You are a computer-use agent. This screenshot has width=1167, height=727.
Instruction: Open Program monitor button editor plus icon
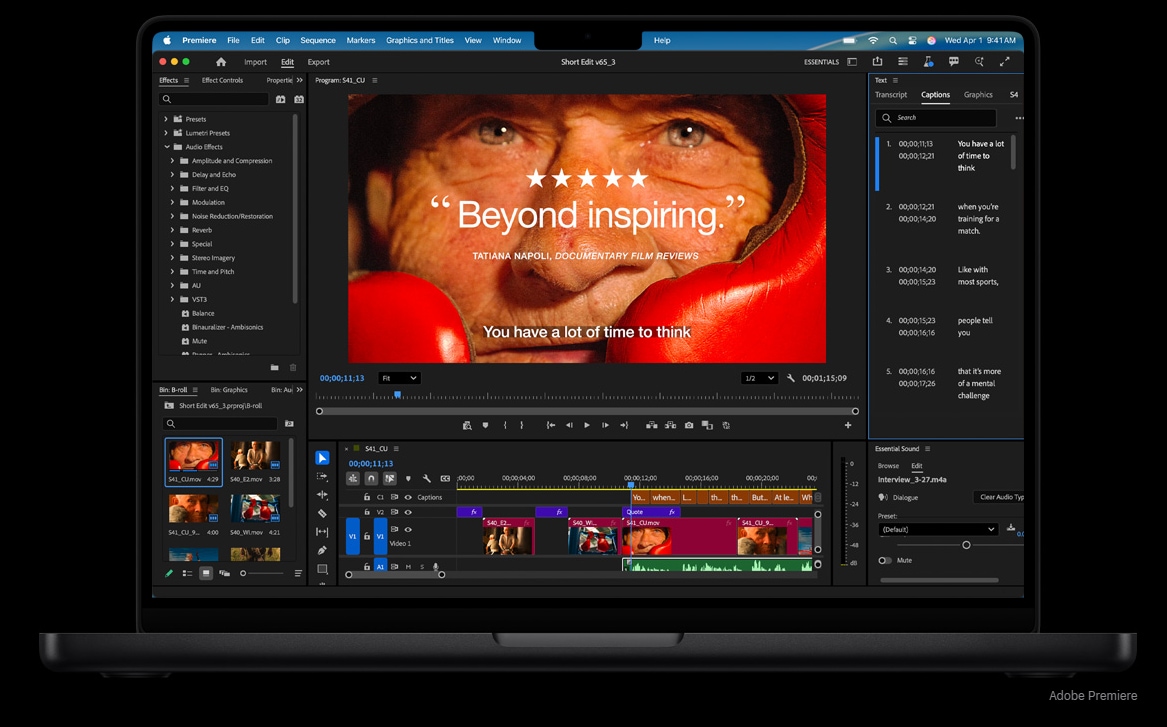point(848,425)
